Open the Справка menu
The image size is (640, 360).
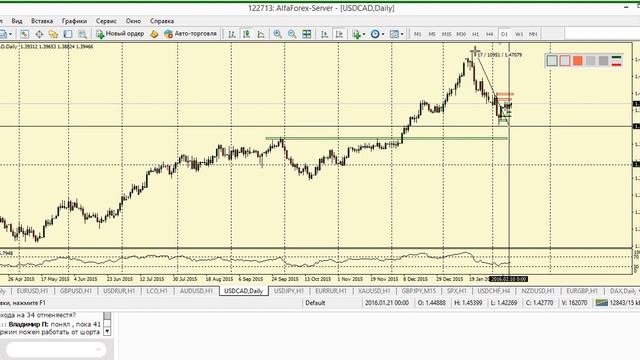tap(162, 21)
